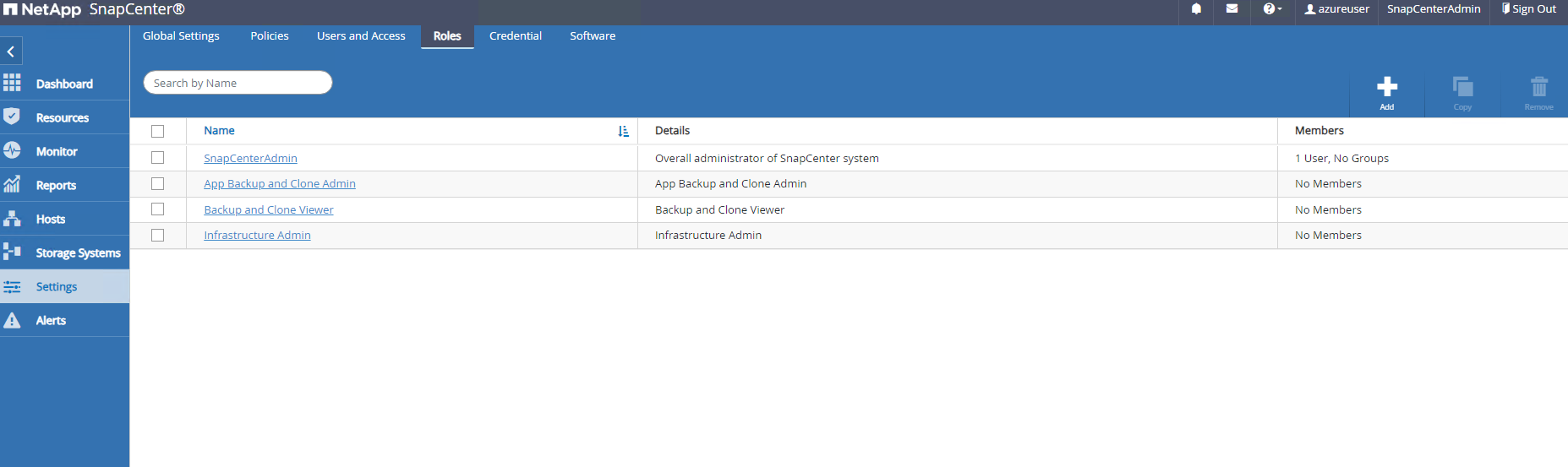
Task: Open the App Backup and Clone Admin link
Action: coord(279,184)
